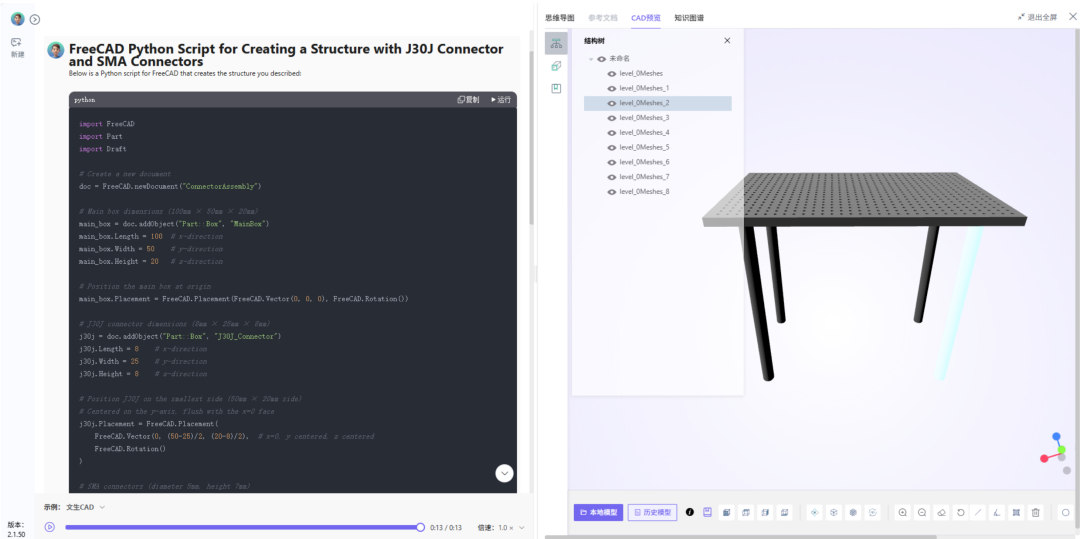The image size is (1080, 539).
Task: Copy the code with 复制 button
Action: point(468,100)
